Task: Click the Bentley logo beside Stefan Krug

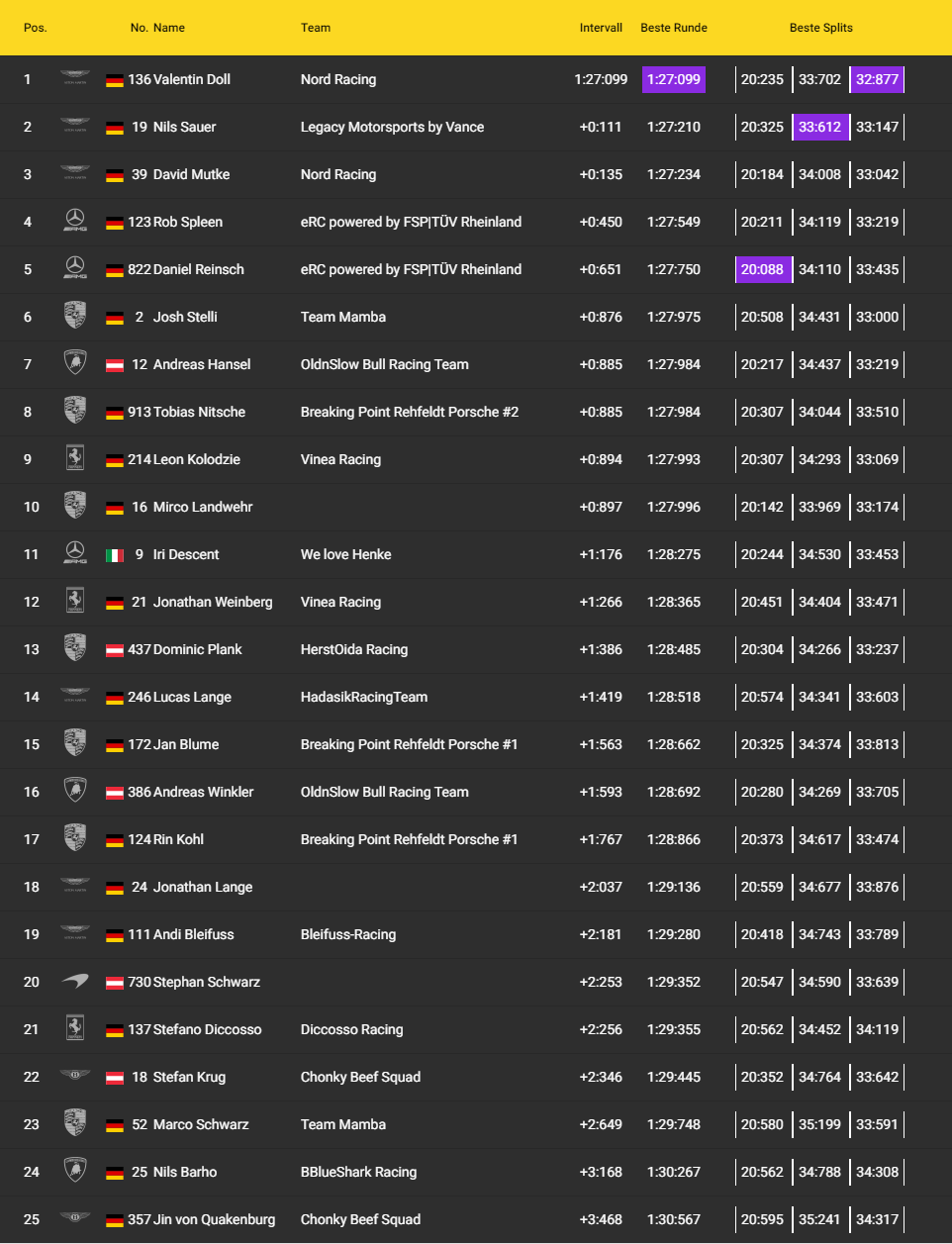Action: click(75, 1076)
